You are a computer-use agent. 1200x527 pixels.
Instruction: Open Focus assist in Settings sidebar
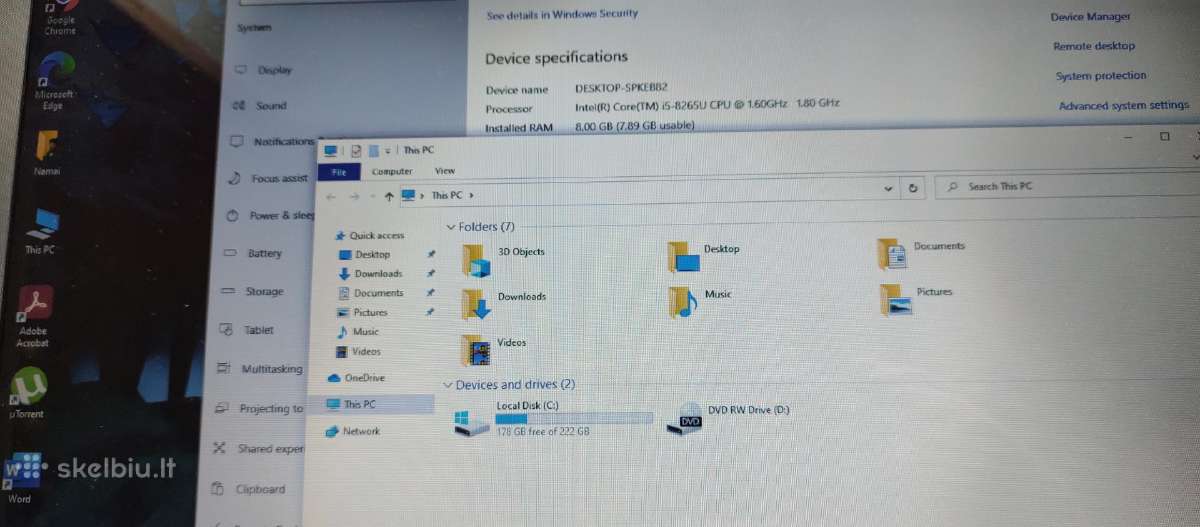(x=268, y=179)
